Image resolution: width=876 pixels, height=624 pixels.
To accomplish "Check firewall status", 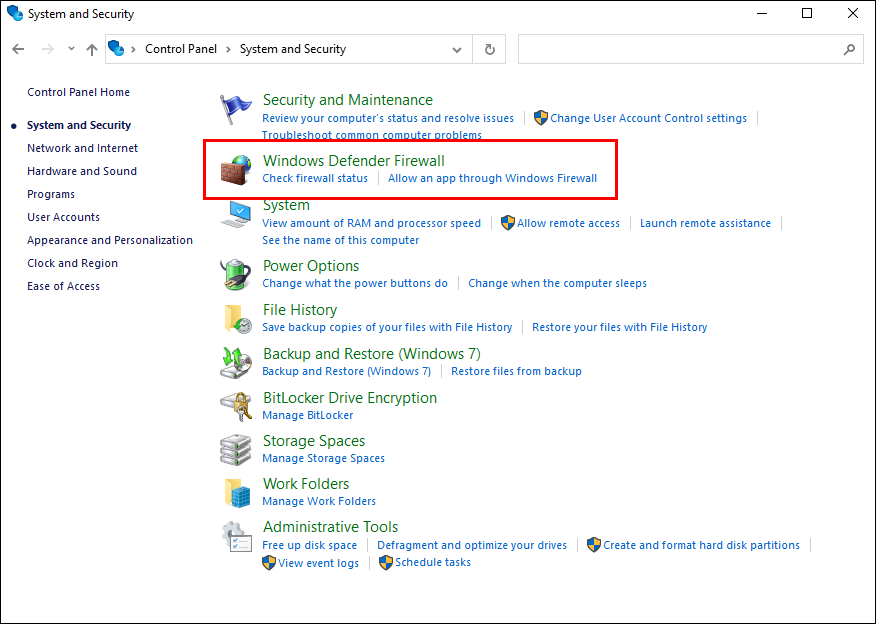I will (x=315, y=178).
